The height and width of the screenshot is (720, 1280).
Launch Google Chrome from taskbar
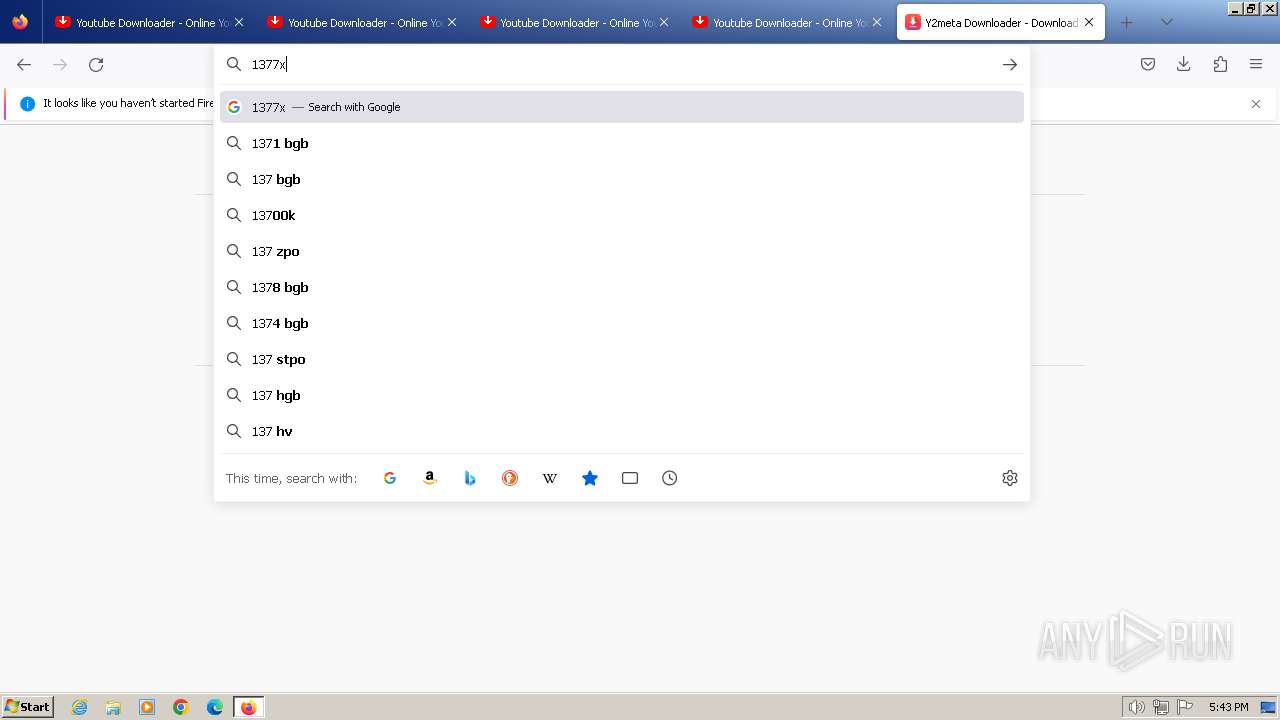tap(181, 707)
